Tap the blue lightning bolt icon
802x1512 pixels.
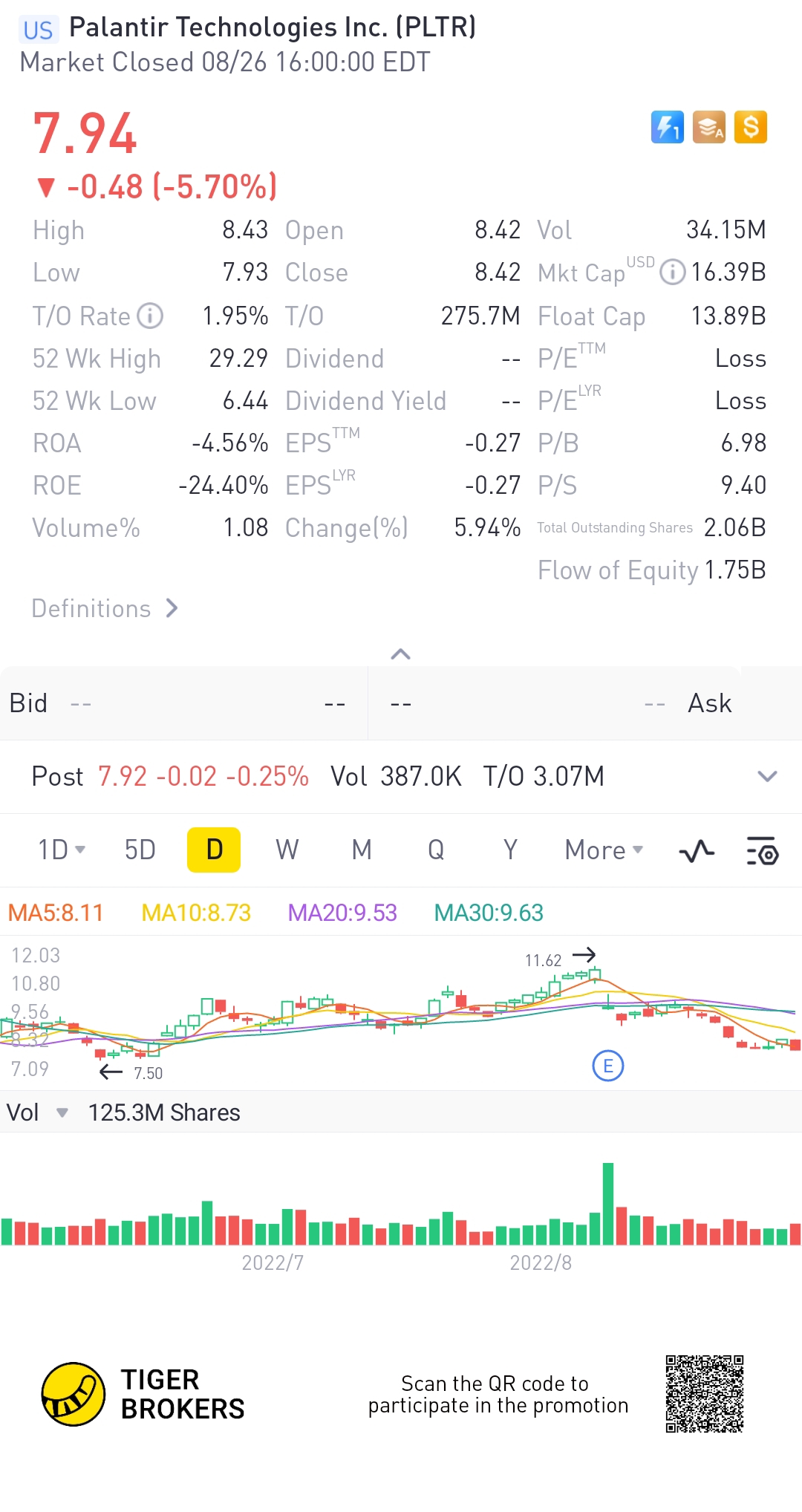pos(667,127)
